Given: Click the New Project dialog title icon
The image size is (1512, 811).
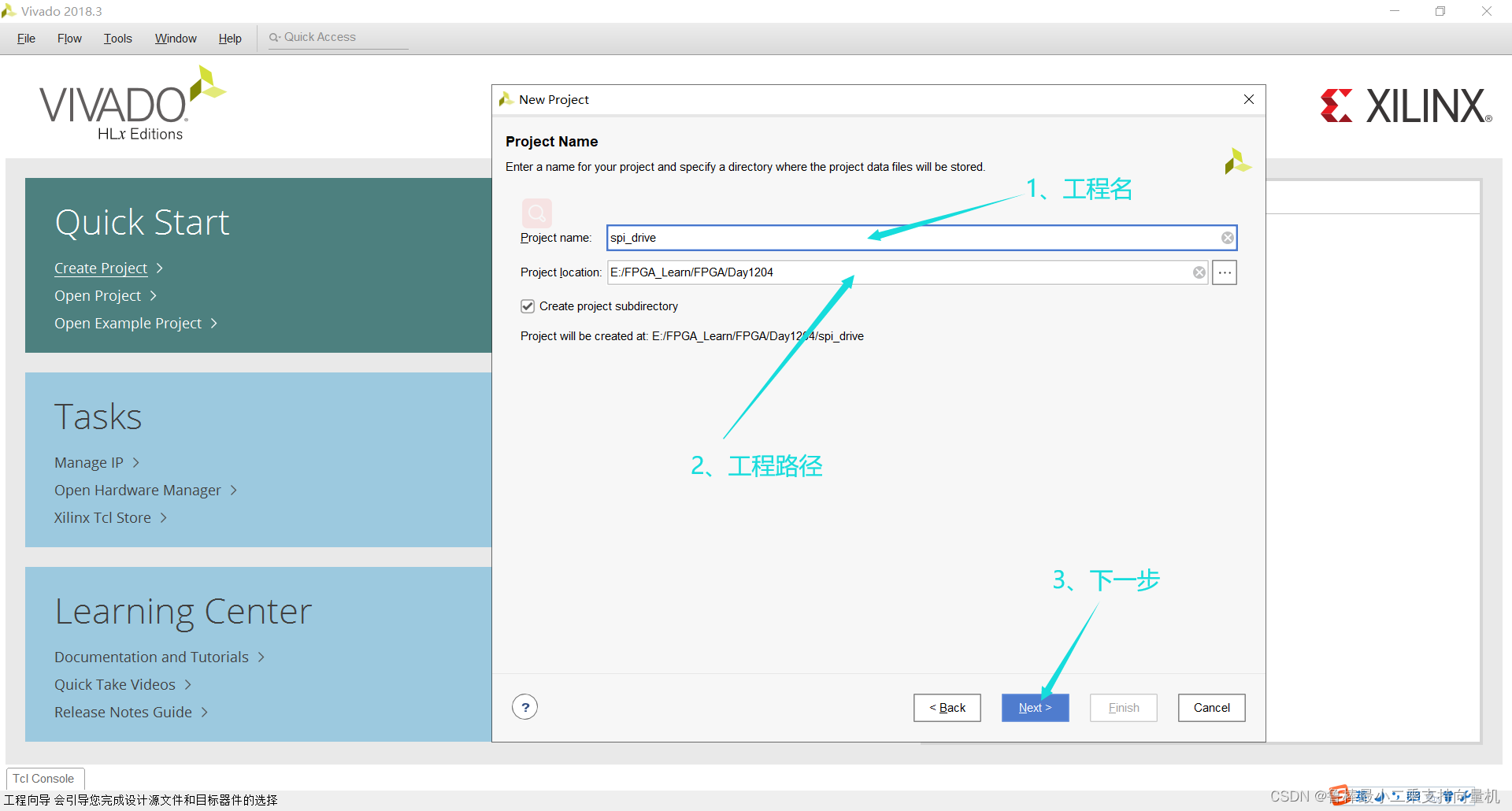Looking at the screenshot, I should coord(506,99).
